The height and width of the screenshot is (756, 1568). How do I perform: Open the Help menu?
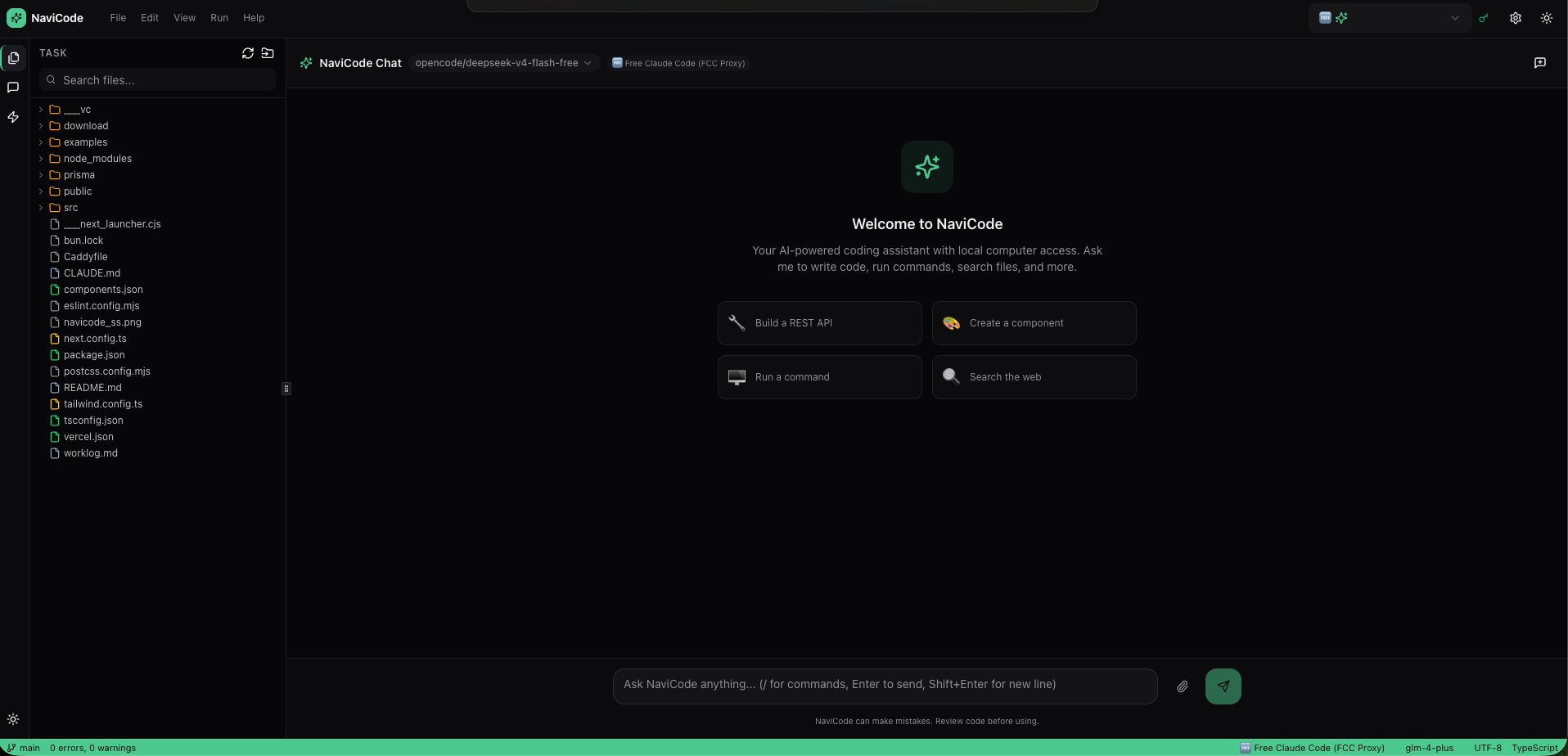click(254, 18)
